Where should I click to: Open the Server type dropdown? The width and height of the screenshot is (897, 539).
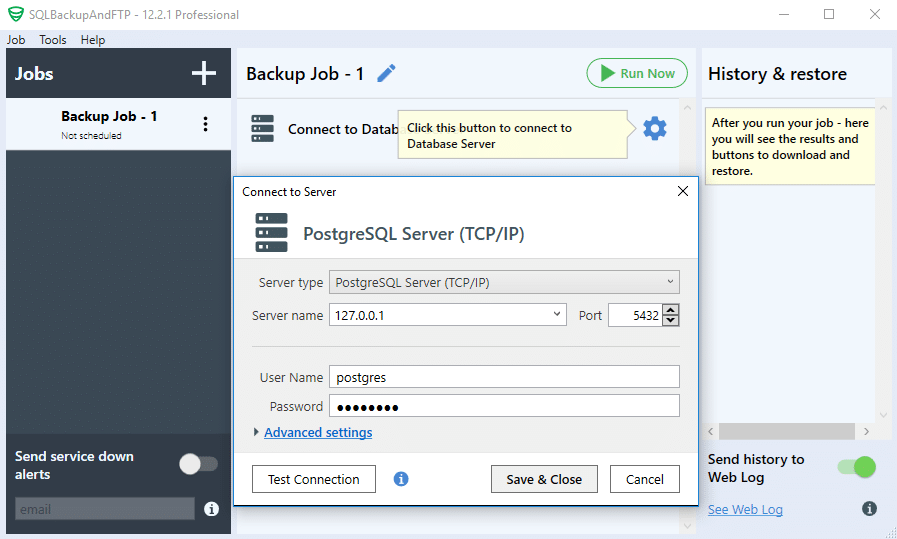pyautogui.click(x=504, y=282)
